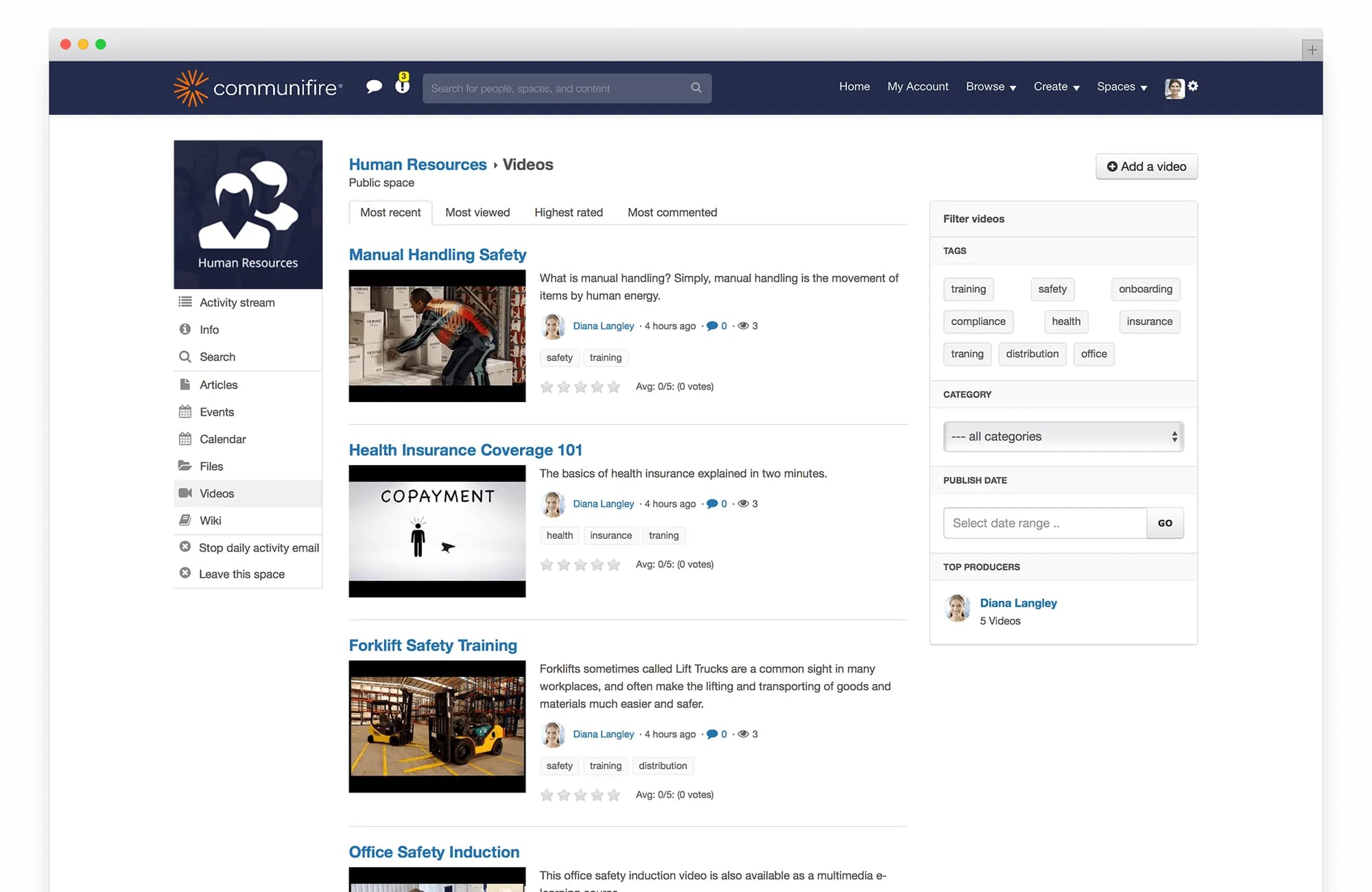This screenshot has height=892, width=1372.
Task: Click the insurance tag under Health Insurance Coverage 101
Action: 611,535
